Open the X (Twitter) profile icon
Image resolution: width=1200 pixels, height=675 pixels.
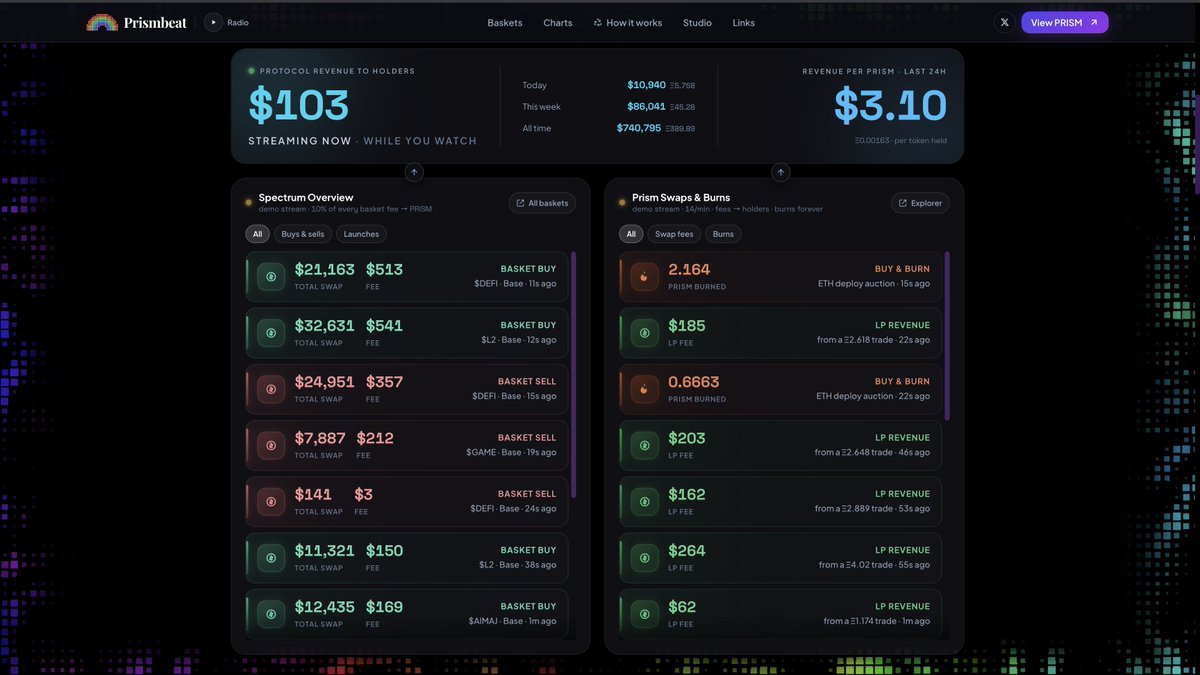(x=1005, y=22)
